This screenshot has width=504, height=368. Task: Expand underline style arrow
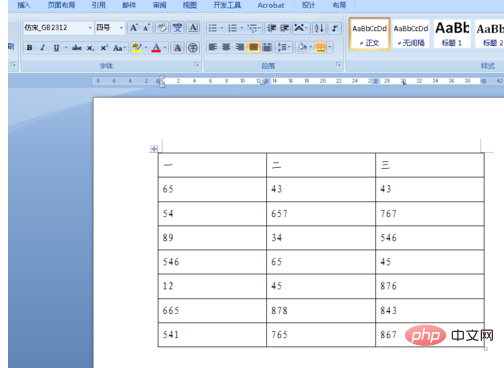click(x=66, y=48)
